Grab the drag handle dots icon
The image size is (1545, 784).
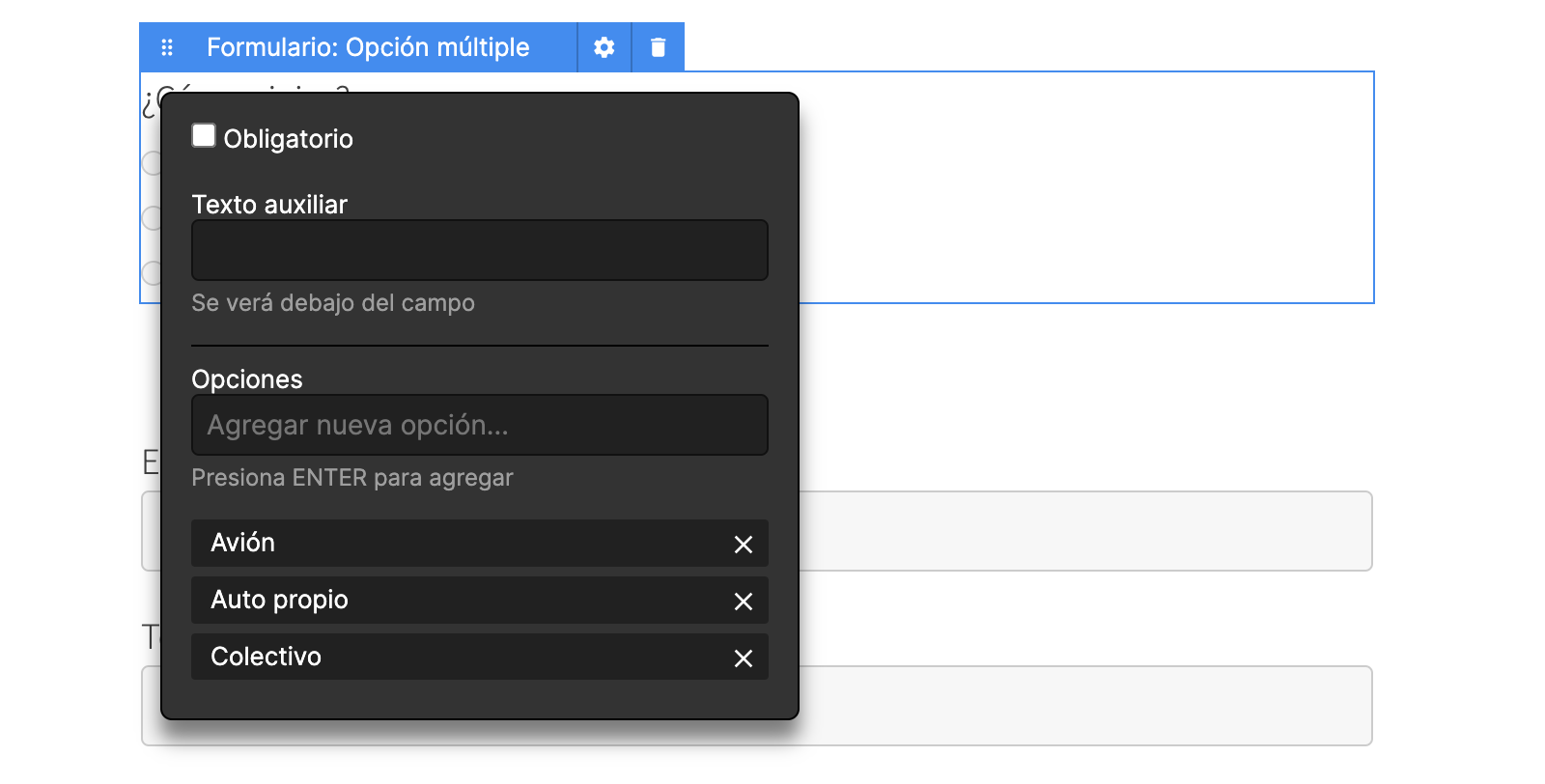tap(167, 47)
